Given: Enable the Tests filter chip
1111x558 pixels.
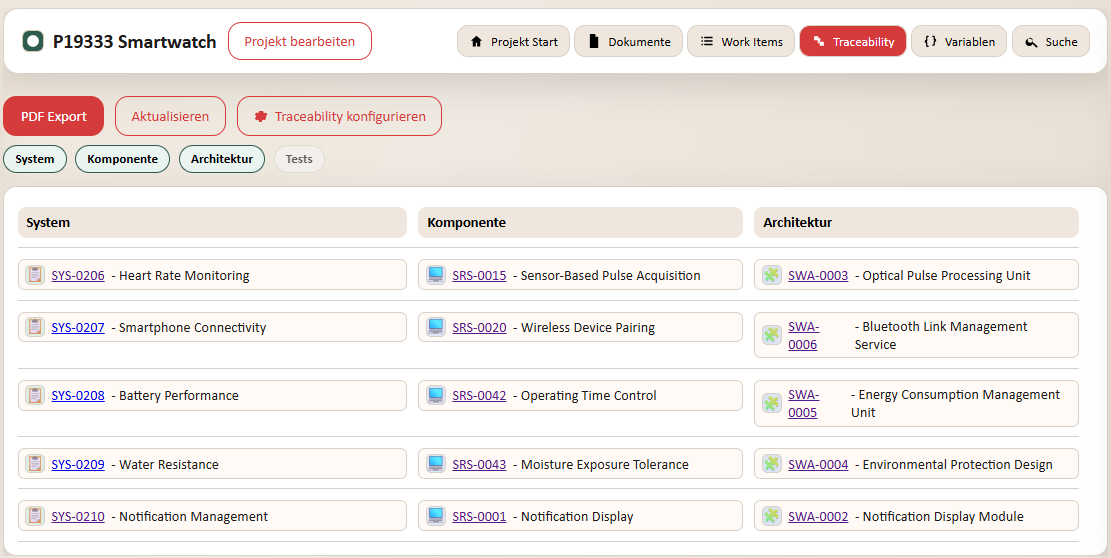Looking at the screenshot, I should click(x=299, y=159).
